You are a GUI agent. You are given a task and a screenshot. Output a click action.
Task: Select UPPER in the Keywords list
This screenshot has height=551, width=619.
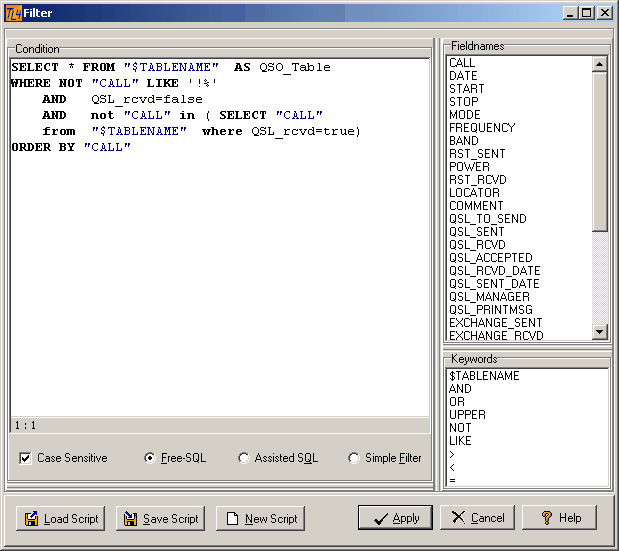tap(467, 415)
